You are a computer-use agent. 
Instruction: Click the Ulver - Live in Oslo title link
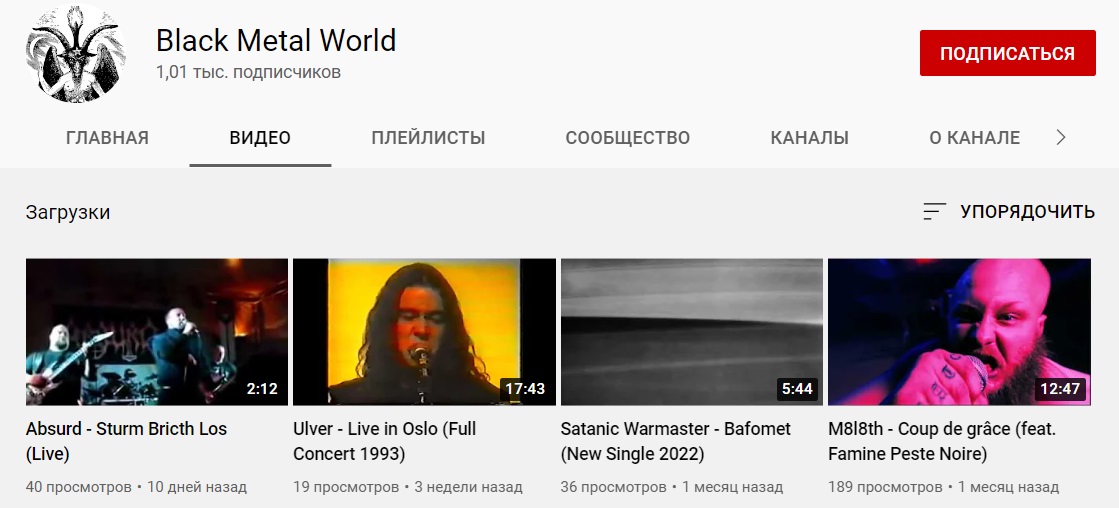[x=385, y=441]
